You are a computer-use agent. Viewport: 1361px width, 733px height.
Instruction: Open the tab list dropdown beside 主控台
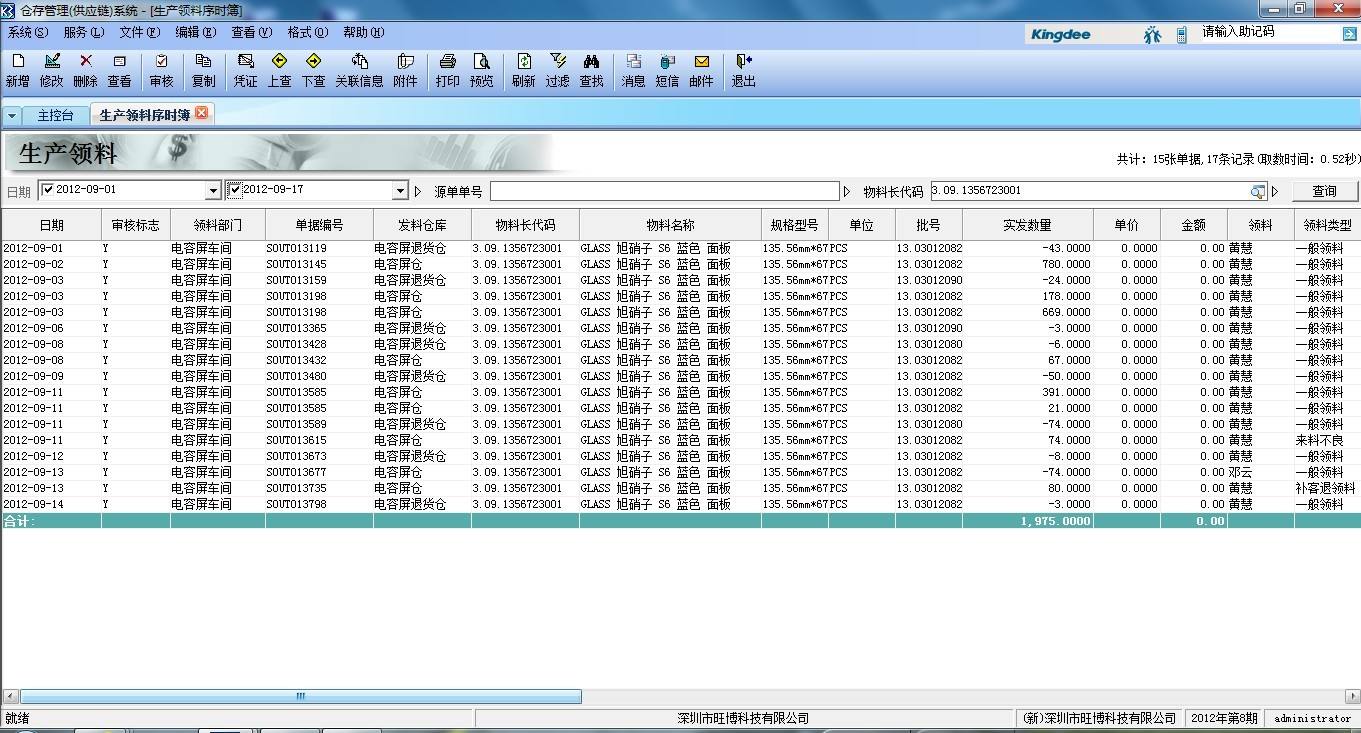pyautogui.click(x=12, y=116)
